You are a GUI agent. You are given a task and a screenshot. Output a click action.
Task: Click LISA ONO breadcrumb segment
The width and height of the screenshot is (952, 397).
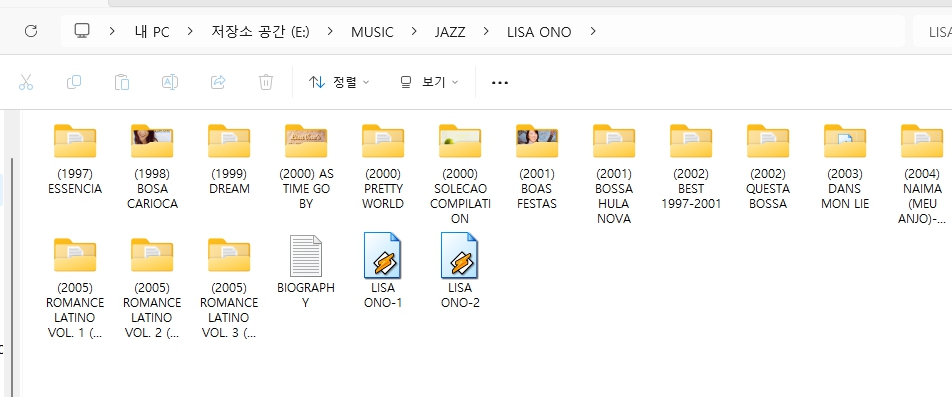pyautogui.click(x=539, y=32)
